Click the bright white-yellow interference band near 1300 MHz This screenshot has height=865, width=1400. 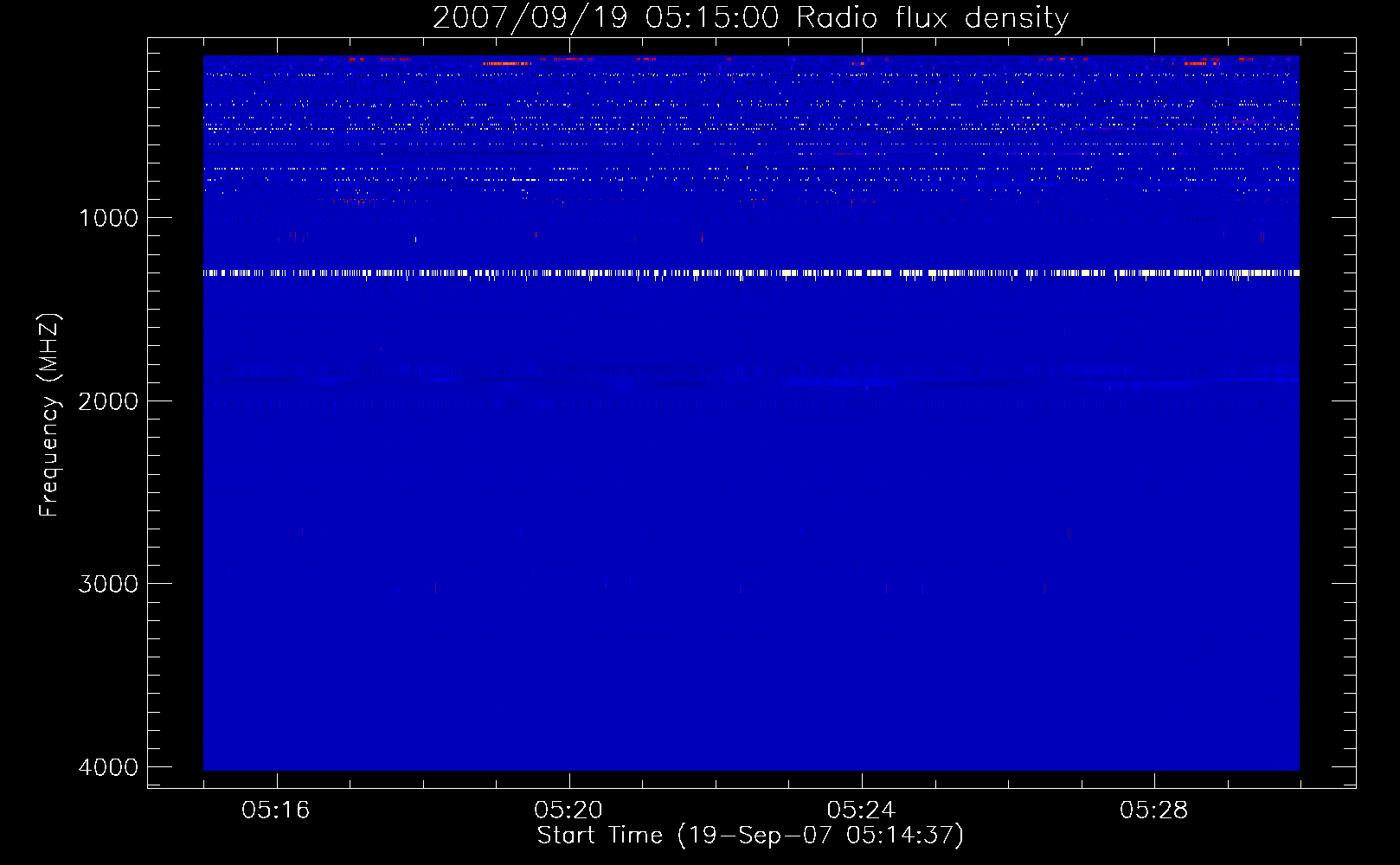(751, 273)
